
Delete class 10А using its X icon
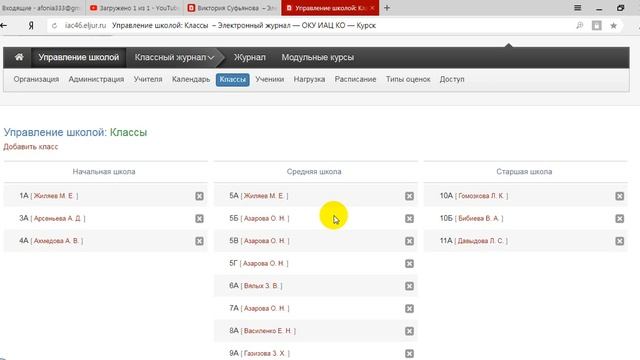coord(620,196)
